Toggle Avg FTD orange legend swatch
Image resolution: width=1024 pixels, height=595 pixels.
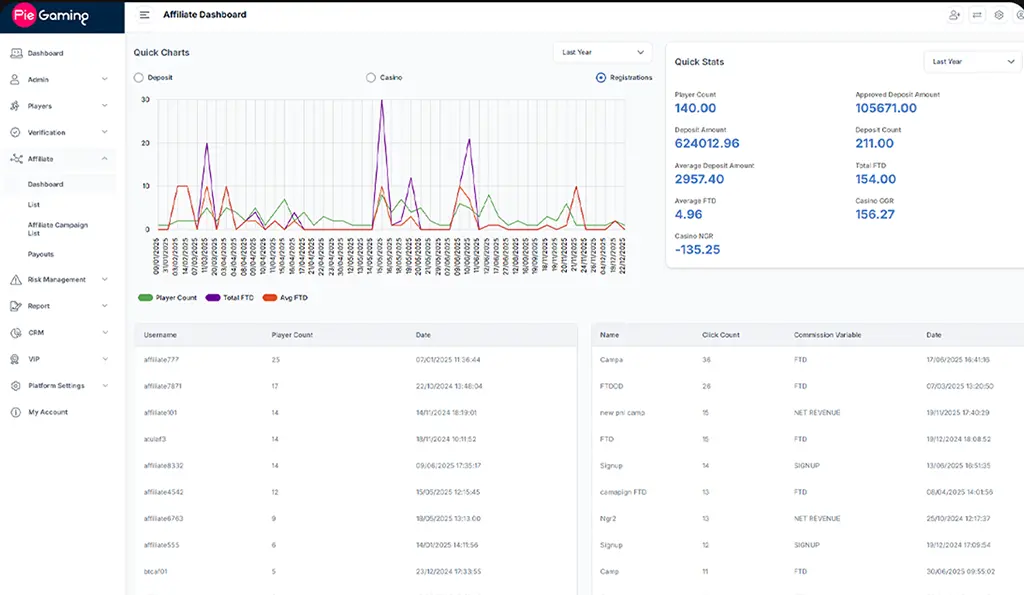[270, 298]
